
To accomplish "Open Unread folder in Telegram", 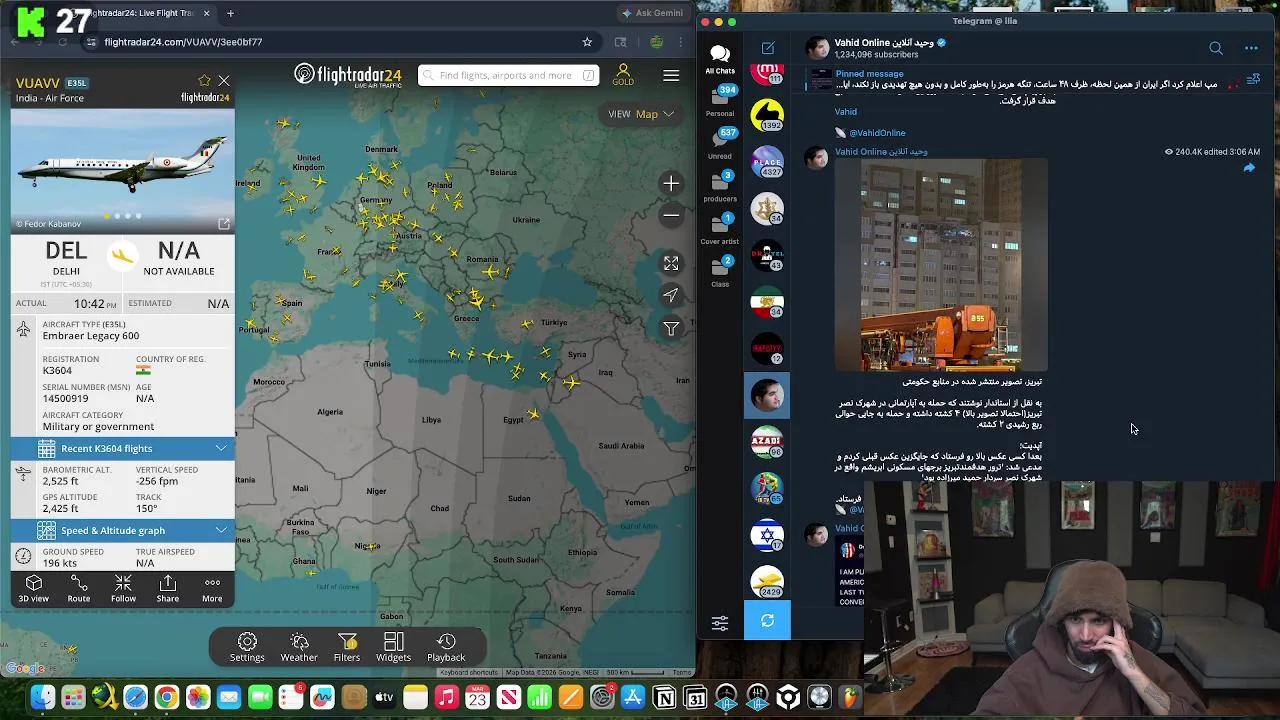I will pyautogui.click(x=720, y=144).
